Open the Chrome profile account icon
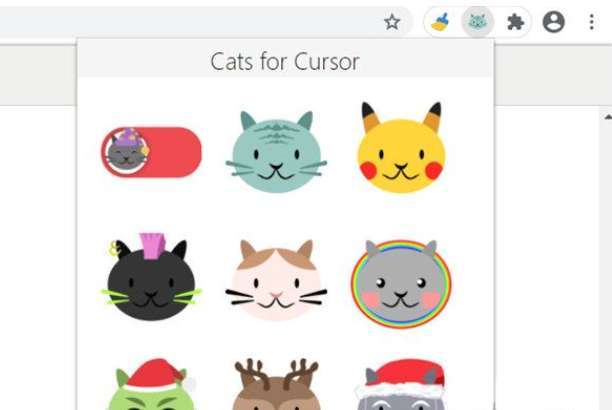 pyautogui.click(x=553, y=22)
